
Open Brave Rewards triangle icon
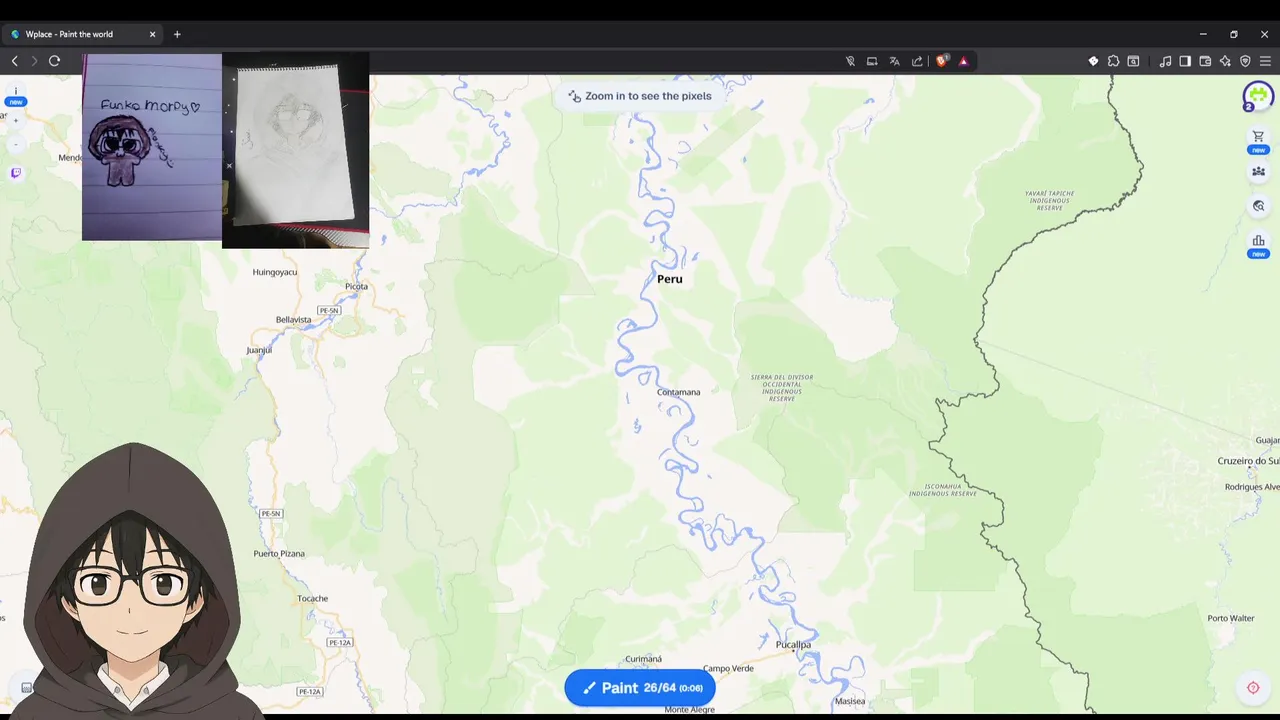click(963, 61)
